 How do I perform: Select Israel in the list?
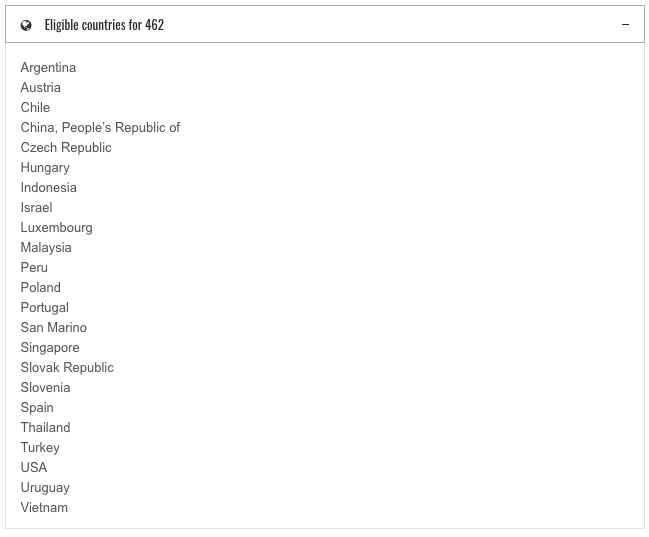tap(36, 207)
